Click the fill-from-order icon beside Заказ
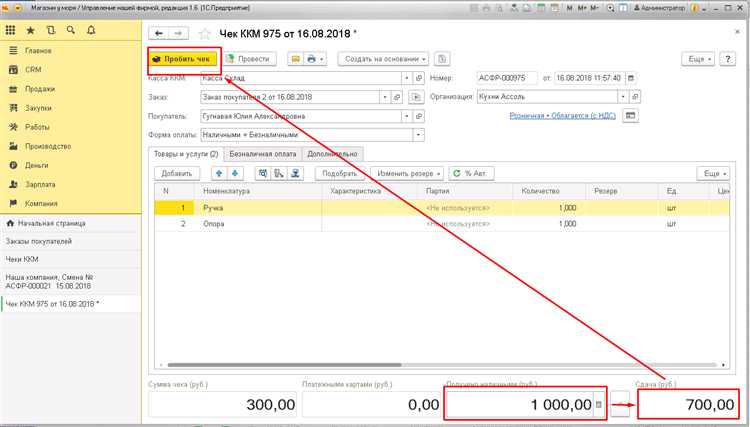 [x=416, y=97]
